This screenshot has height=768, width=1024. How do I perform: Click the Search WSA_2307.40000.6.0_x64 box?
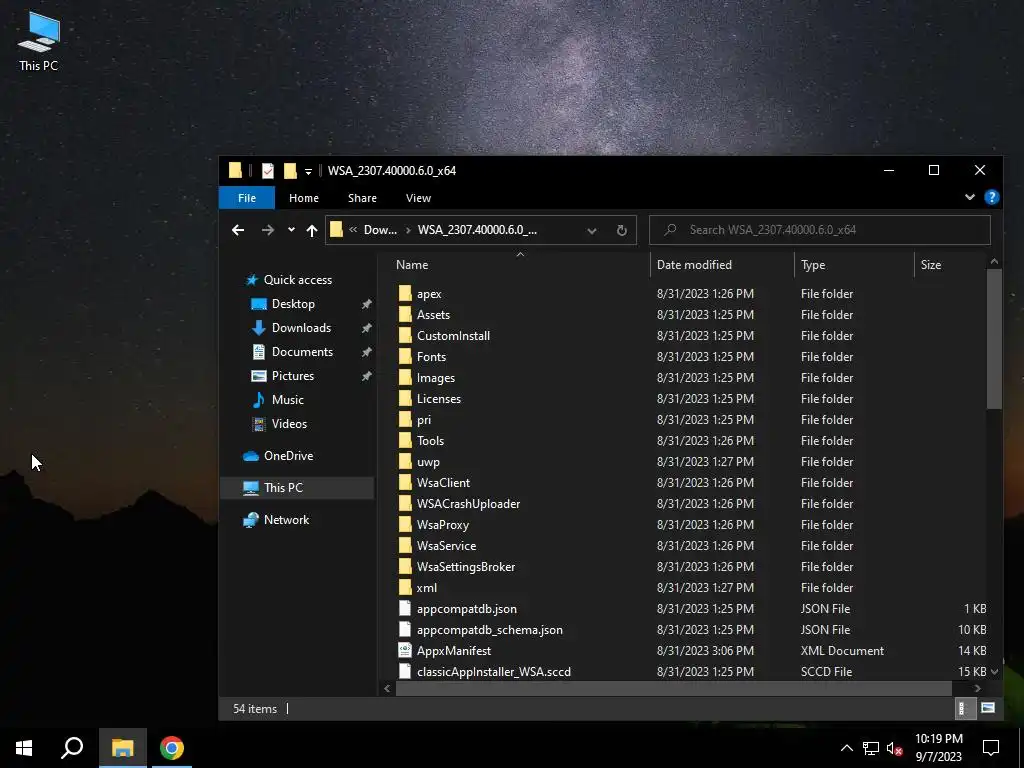point(820,230)
